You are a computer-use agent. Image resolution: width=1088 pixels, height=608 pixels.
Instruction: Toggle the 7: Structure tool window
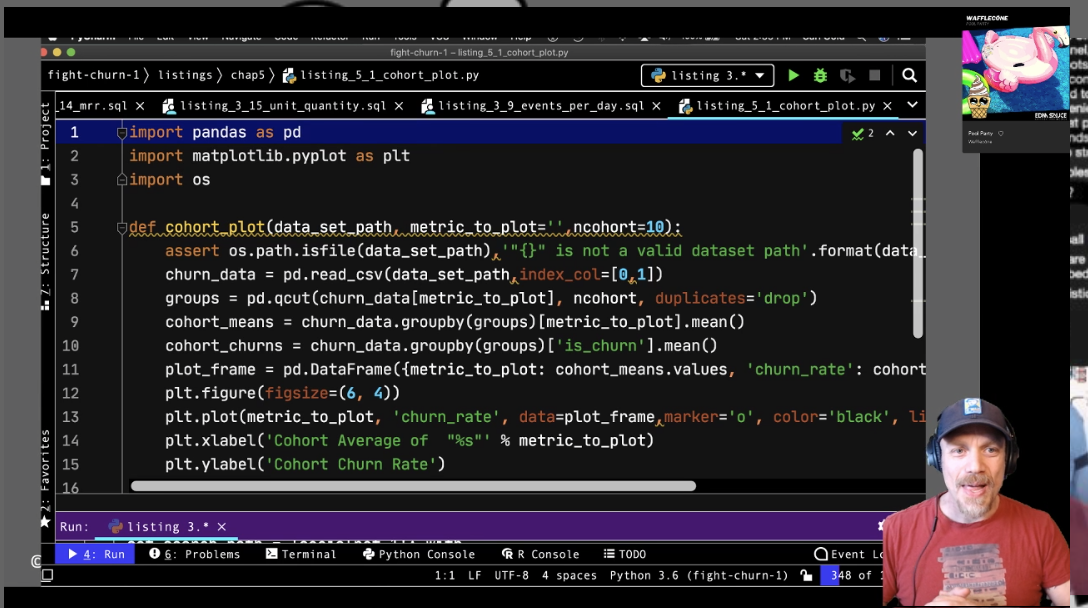tap(46, 261)
